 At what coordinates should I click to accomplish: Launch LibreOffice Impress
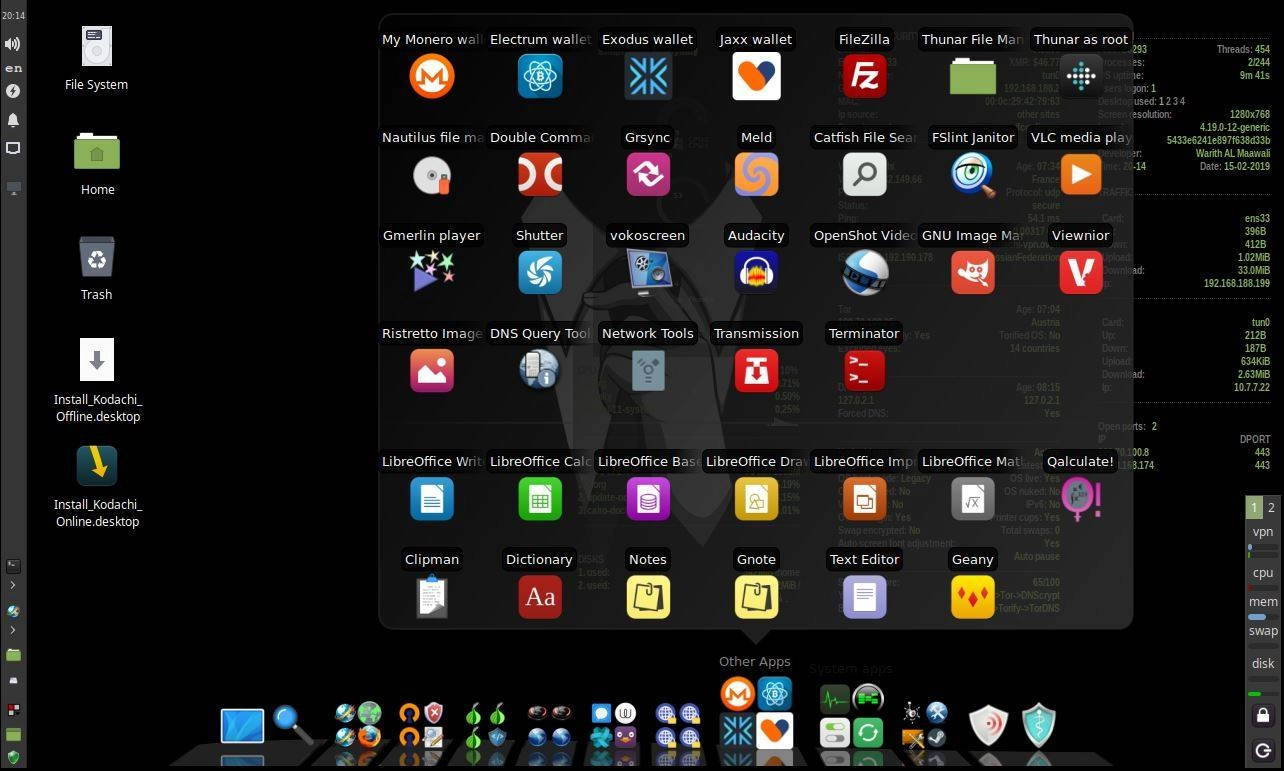tap(864, 498)
